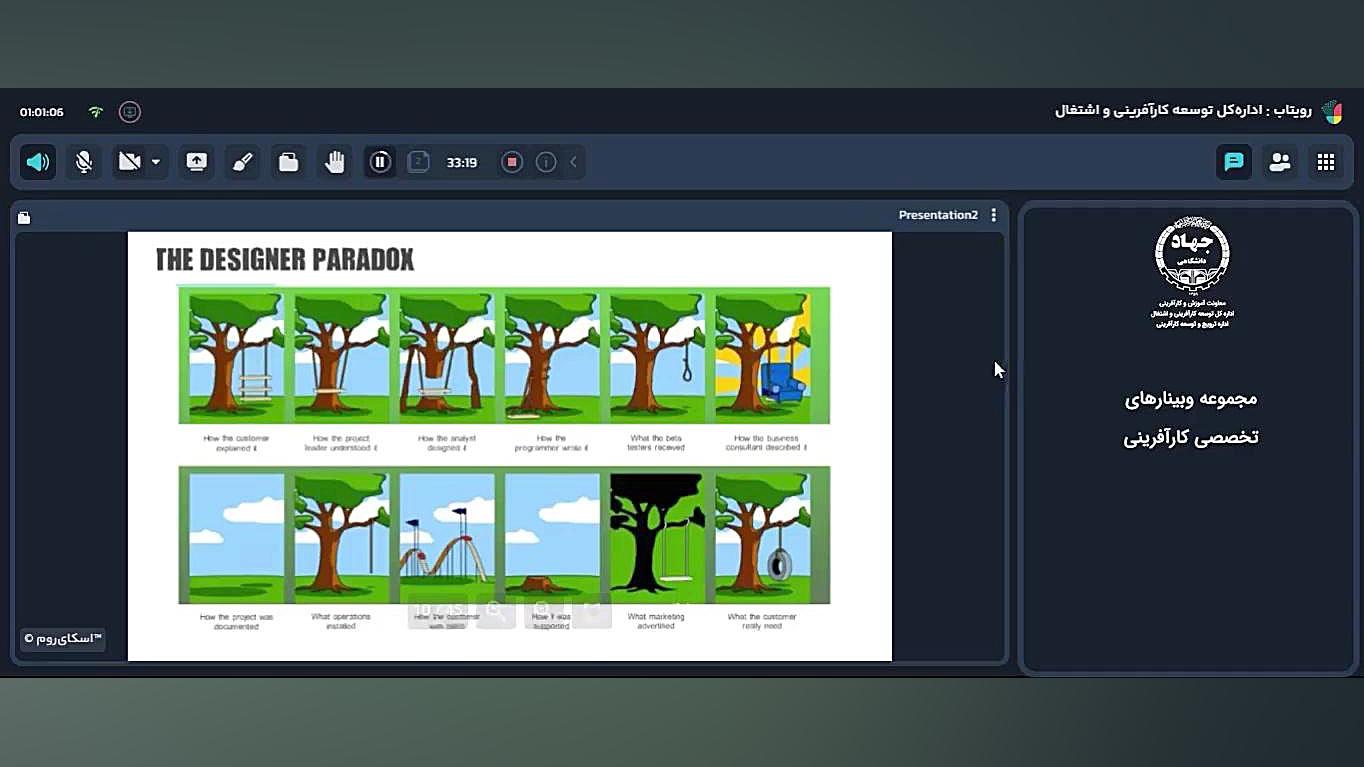Show recording info via the i icon
Image resolution: width=1364 pixels, height=767 pixels.
[546, 162]
